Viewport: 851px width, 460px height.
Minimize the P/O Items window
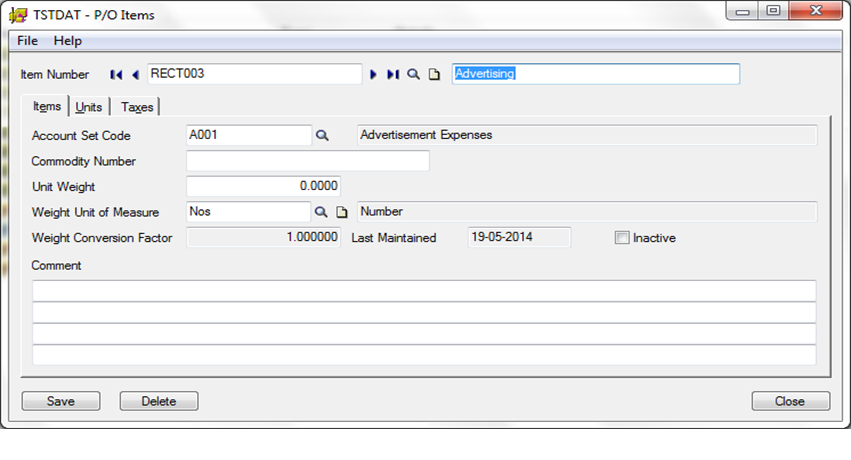[742, 11]
